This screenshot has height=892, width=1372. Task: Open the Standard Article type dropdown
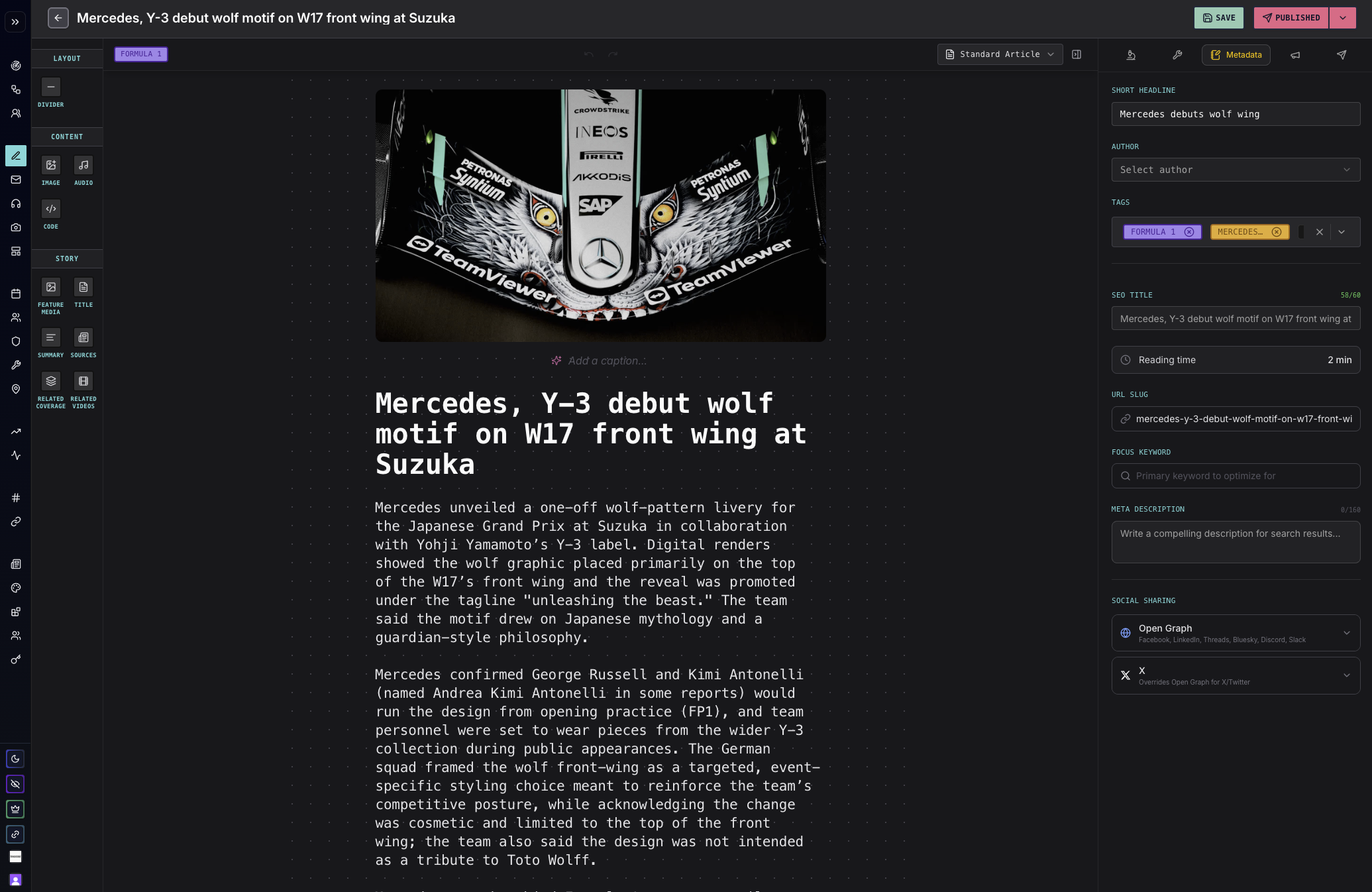pos(1000,54)
